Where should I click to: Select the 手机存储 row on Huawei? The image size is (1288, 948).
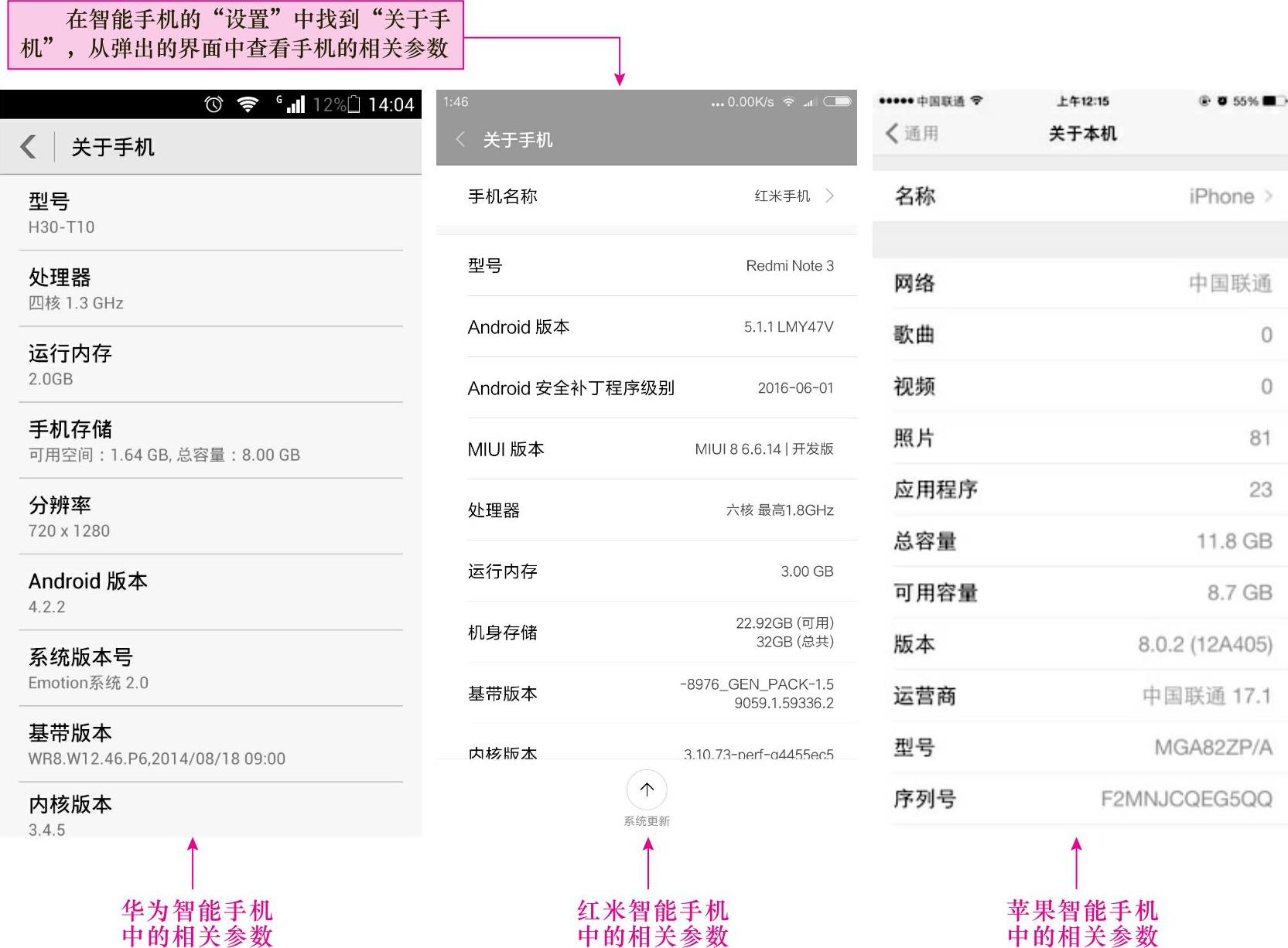(210, 440)
